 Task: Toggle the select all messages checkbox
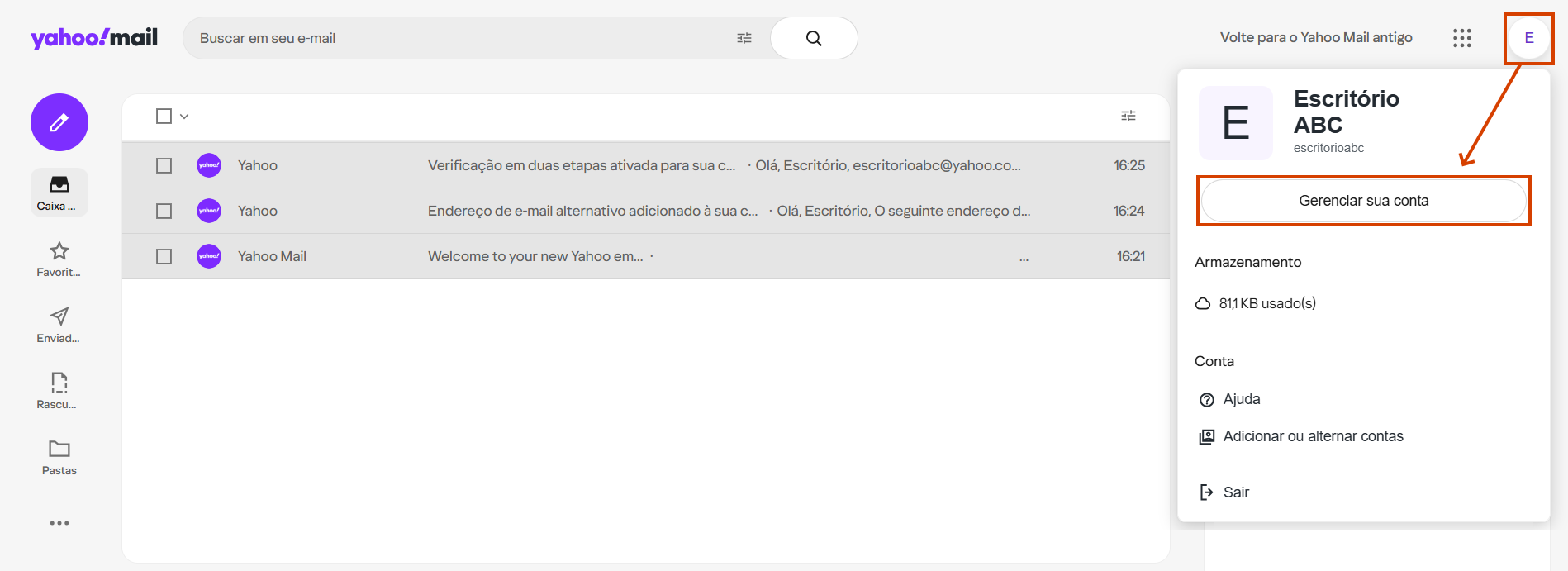coord(164,117)
